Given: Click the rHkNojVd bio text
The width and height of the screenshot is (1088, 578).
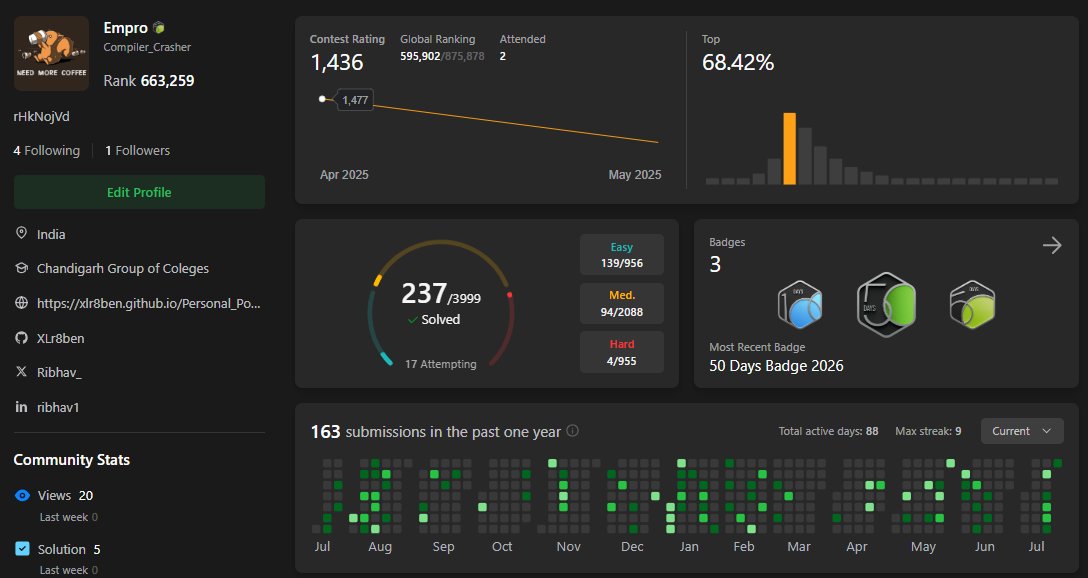Looking at the screenshot, I should click(42, 117).
